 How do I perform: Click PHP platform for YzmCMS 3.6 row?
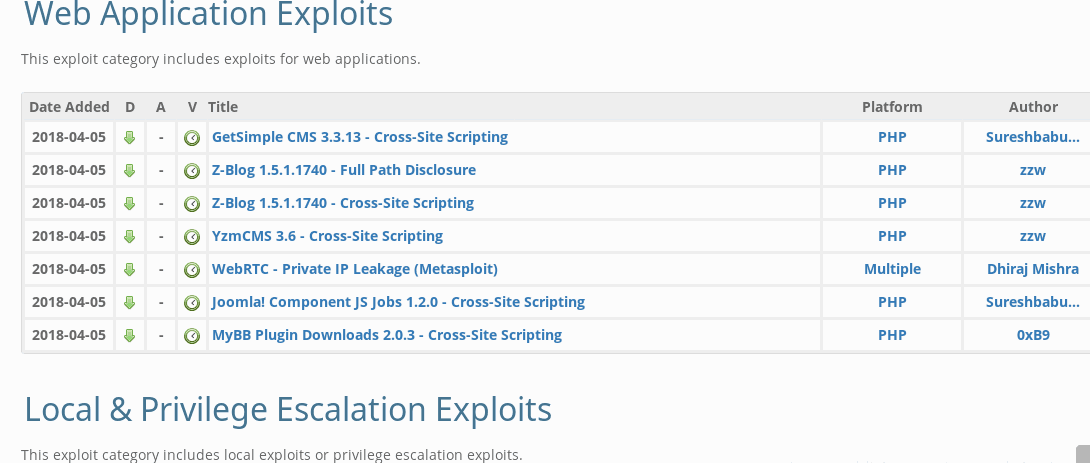[892, 236]
